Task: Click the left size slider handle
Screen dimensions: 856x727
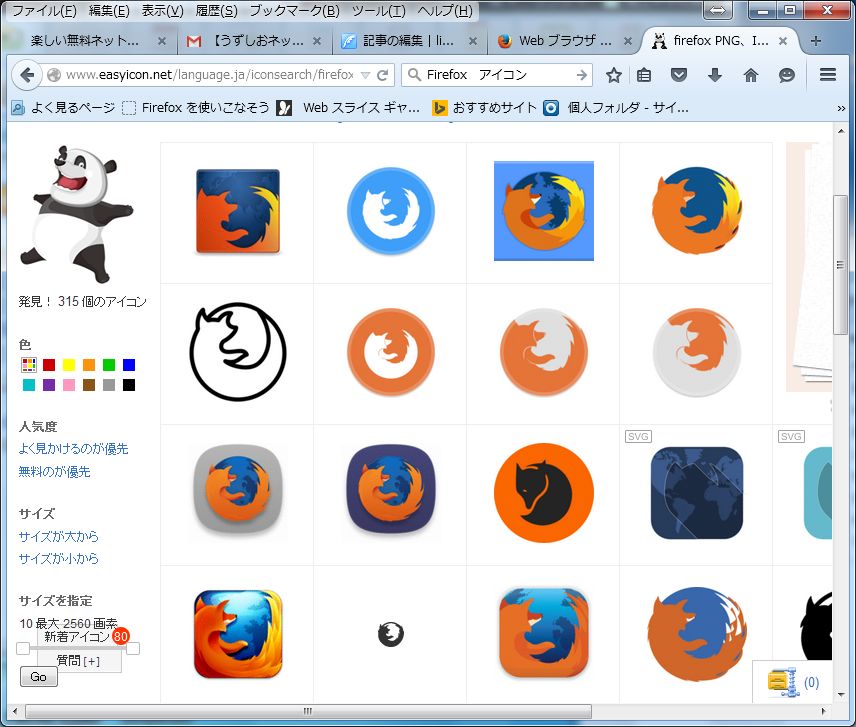Action: click(23, 648)
